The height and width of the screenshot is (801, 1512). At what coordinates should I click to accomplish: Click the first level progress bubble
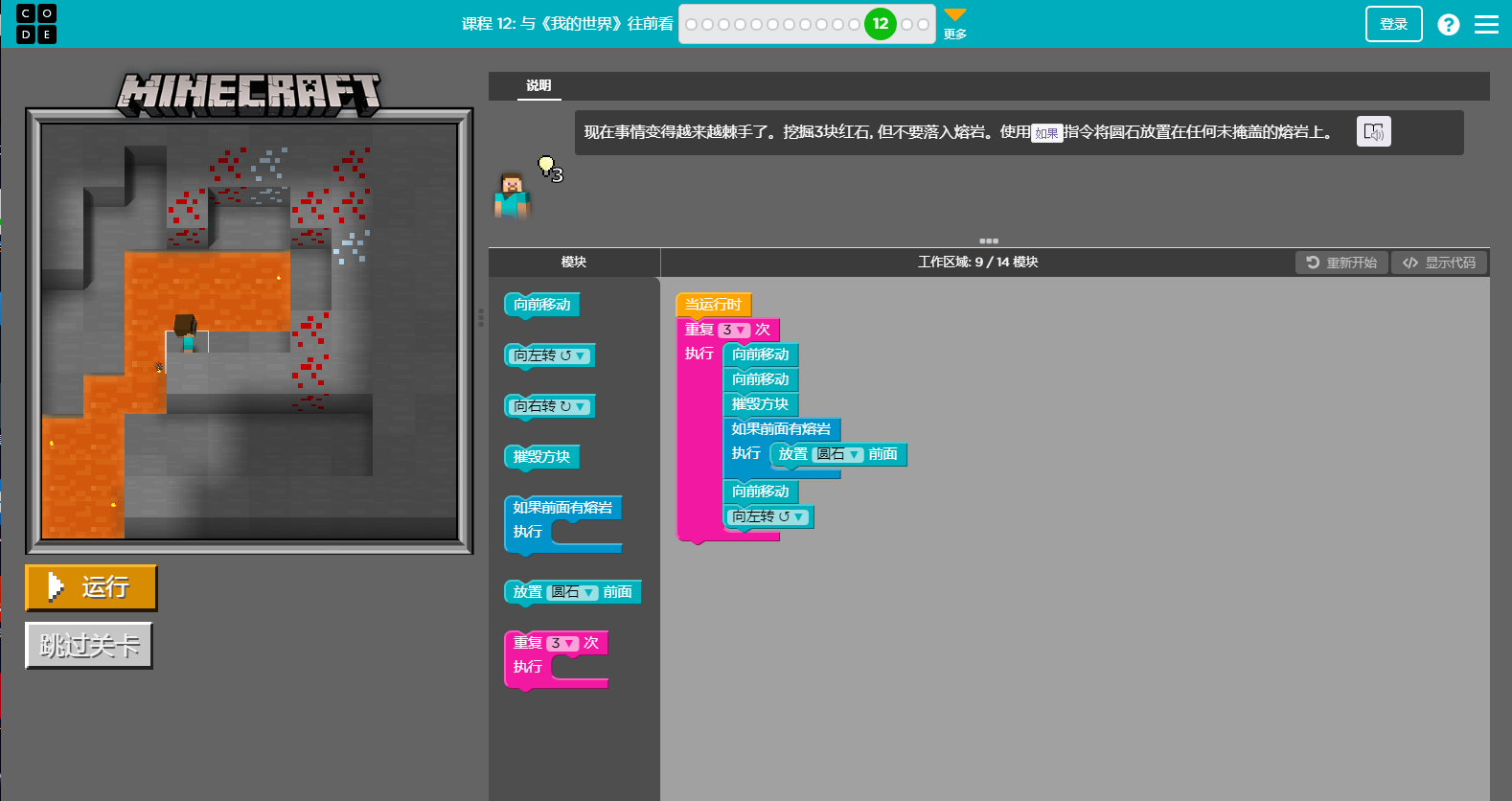692,24
